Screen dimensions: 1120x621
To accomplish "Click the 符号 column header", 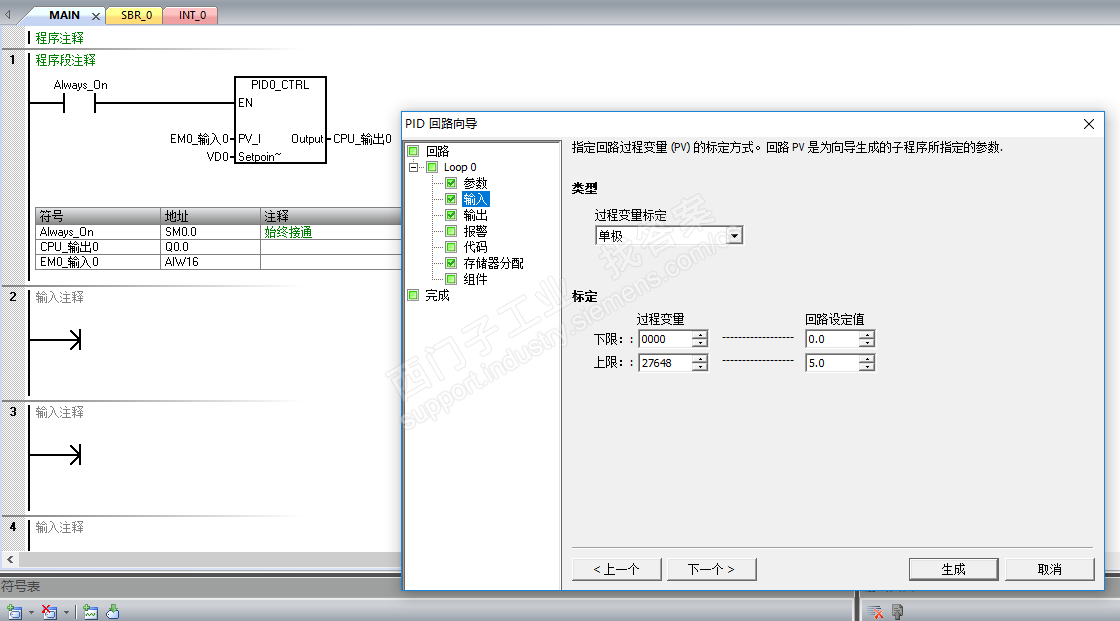I will (98, 216).
